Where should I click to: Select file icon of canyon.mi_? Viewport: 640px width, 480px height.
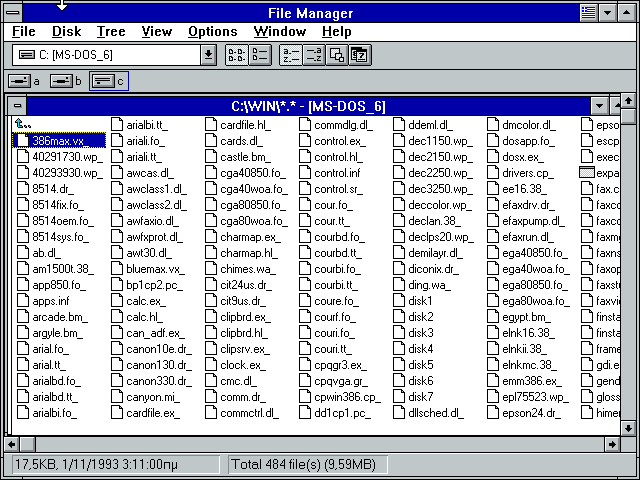click(117, 397)
